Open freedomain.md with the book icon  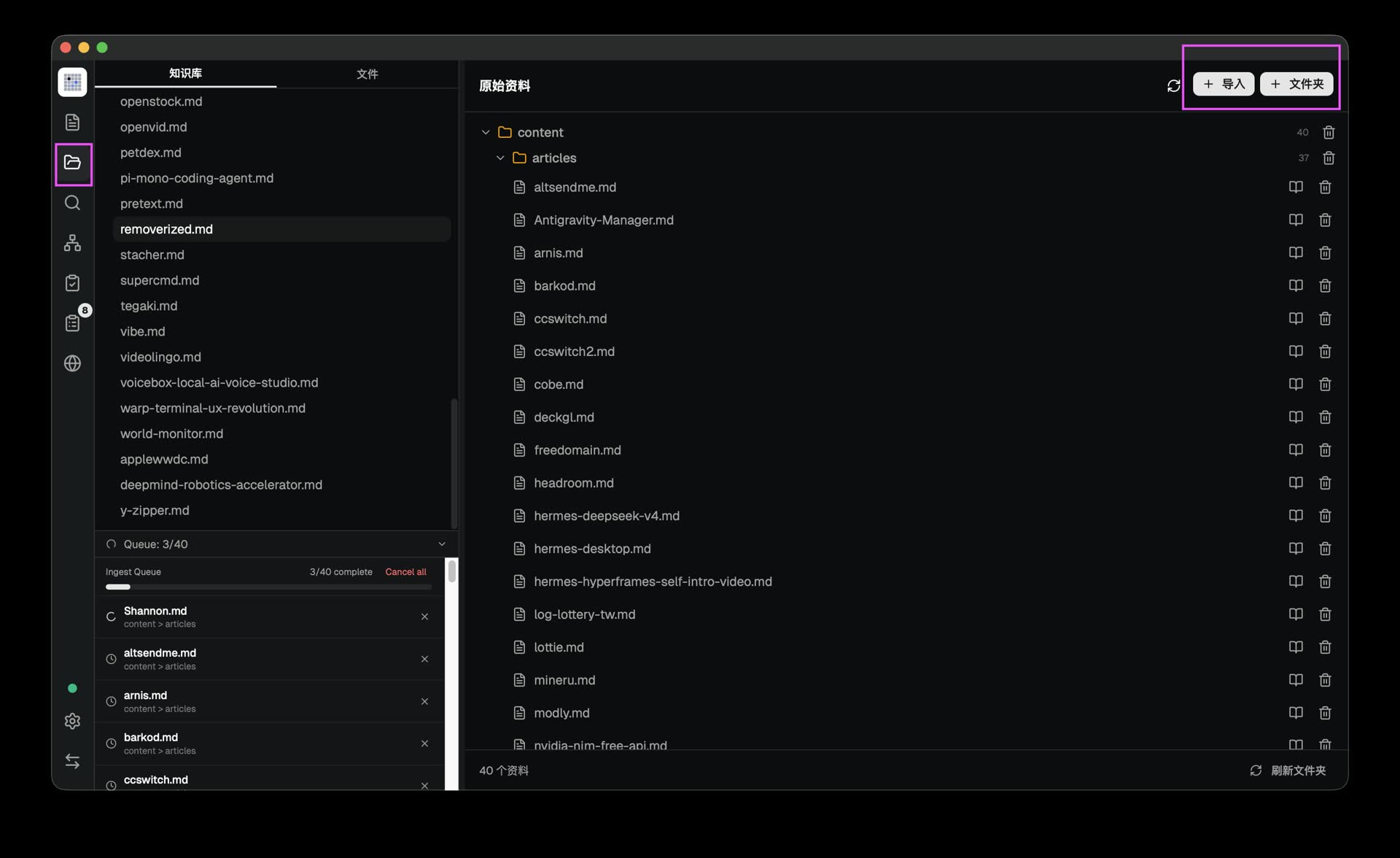[x=1296, y=449]
